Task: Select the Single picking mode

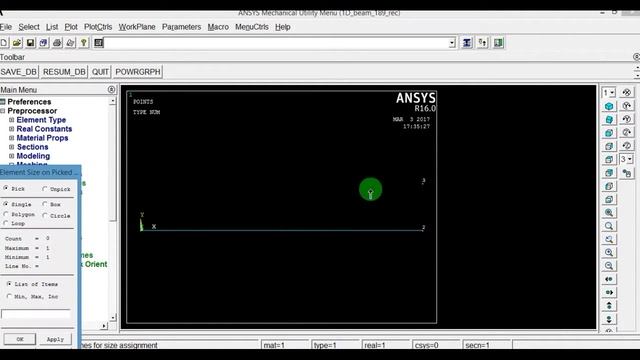Action: pos(6,203)
